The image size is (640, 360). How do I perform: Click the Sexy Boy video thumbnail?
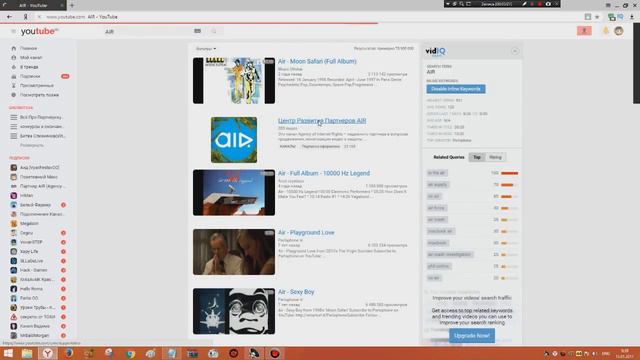tap(234, 311)
